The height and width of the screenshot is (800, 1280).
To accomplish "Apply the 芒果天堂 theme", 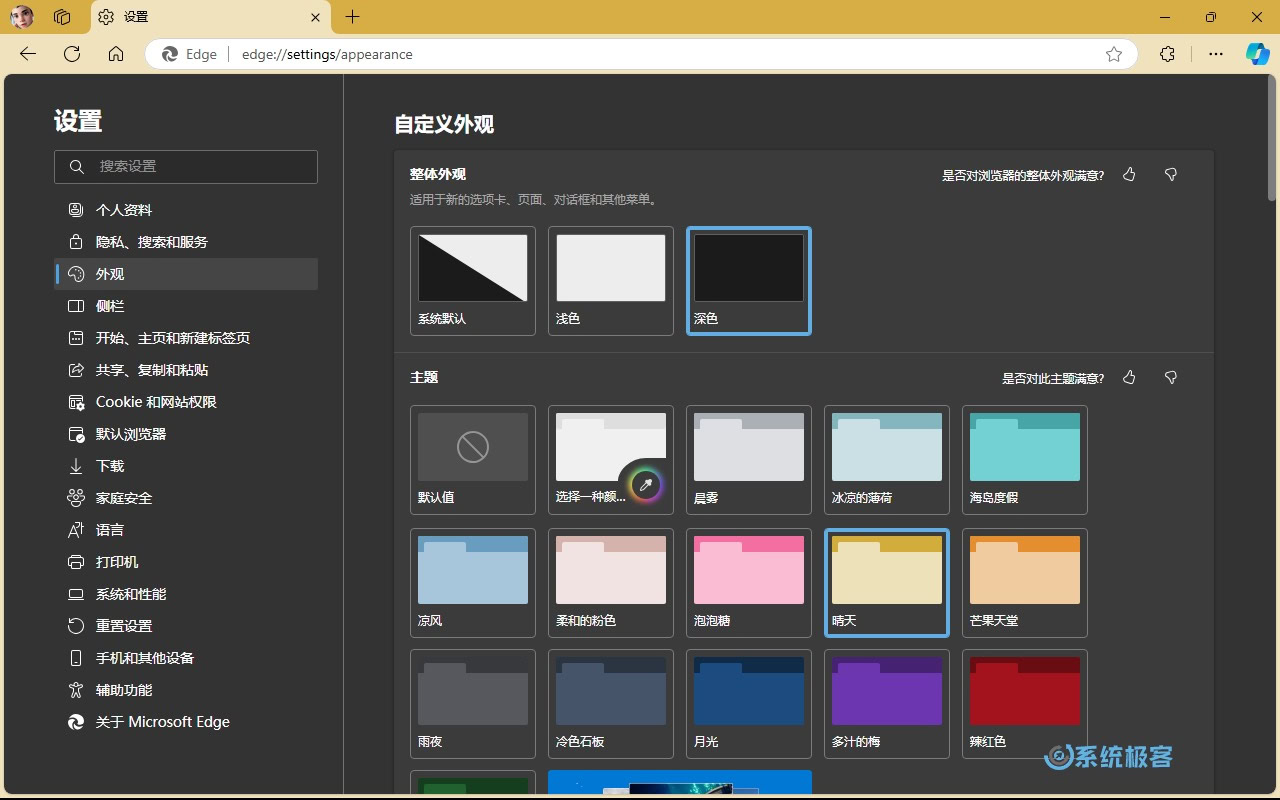I will [1025, 582].
